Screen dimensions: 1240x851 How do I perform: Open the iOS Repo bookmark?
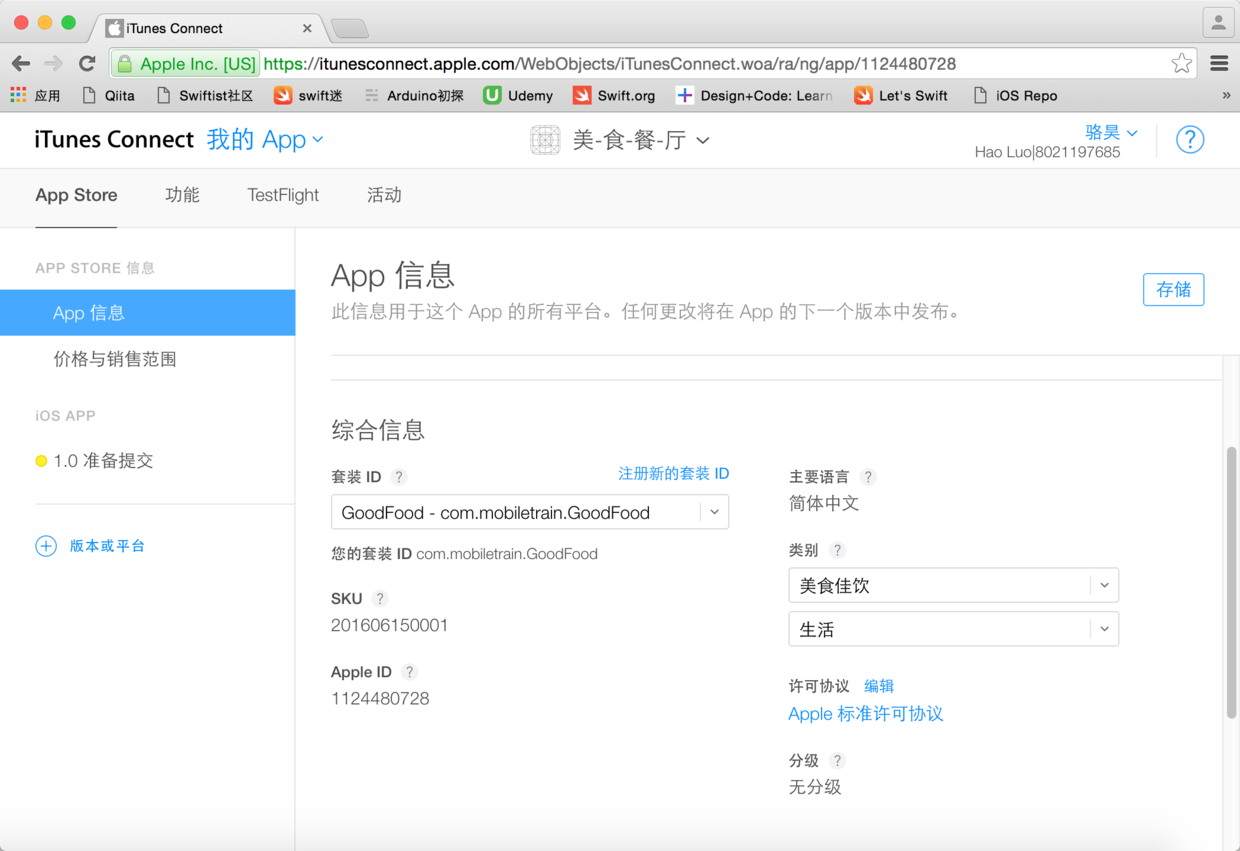1014,96
